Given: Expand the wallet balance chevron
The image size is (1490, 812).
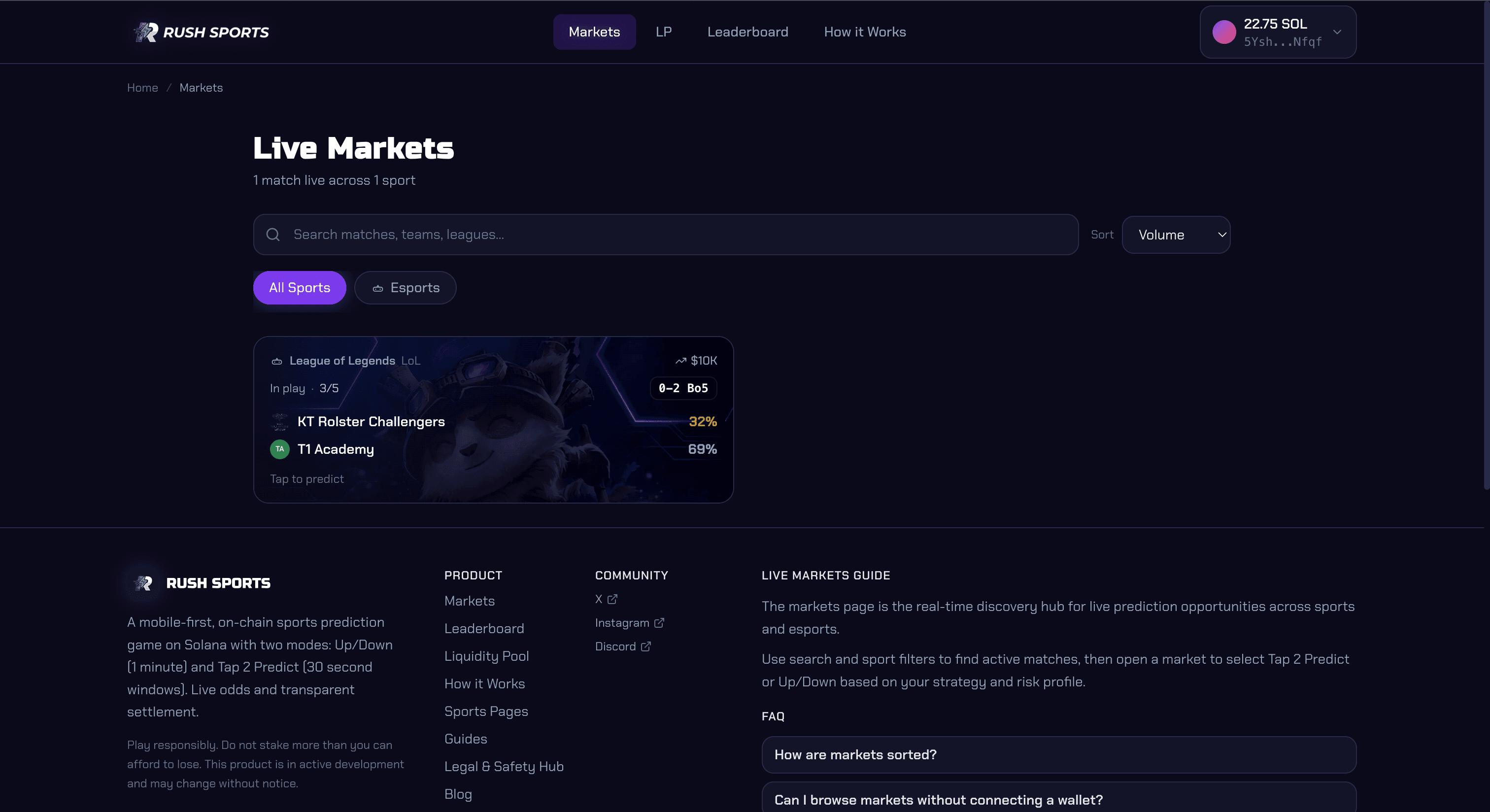Looking at the screenshot, I should (1337, 32).
